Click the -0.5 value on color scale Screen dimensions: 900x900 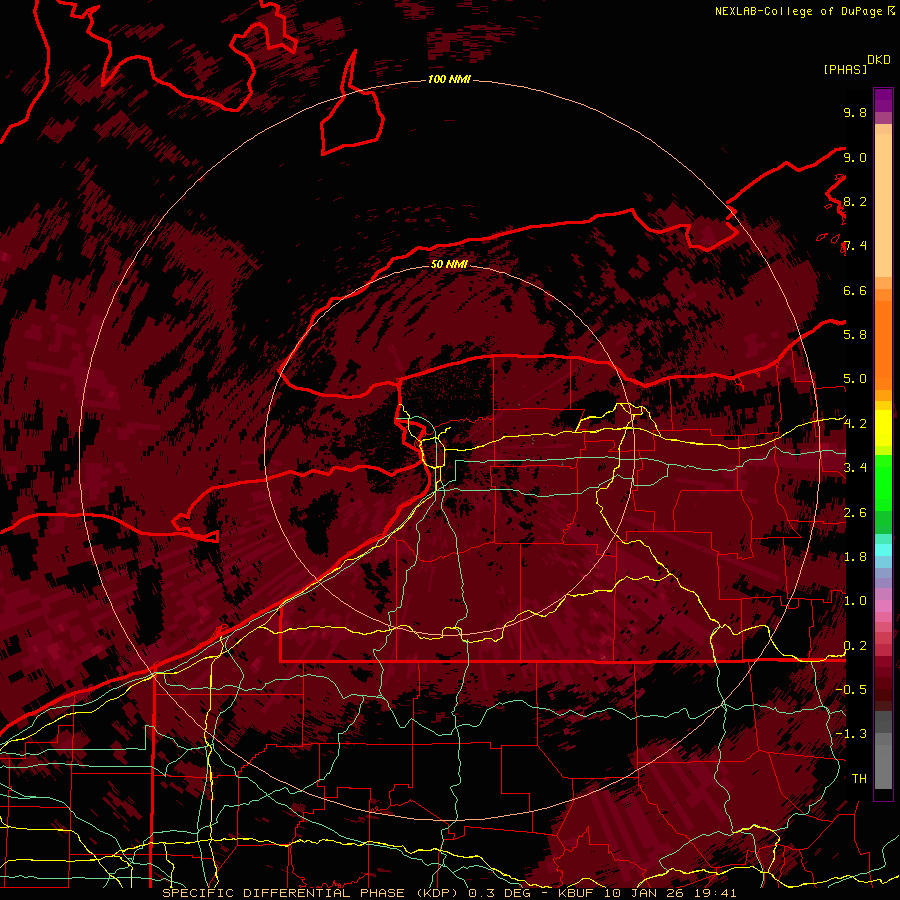[852, 690]
